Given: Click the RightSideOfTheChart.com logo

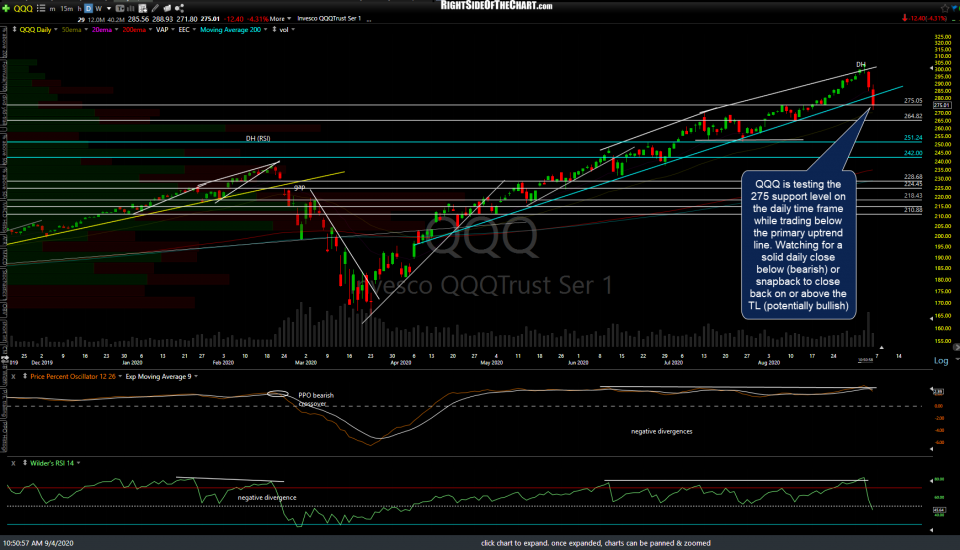Looking at the screenshot, I should point(497,6).
